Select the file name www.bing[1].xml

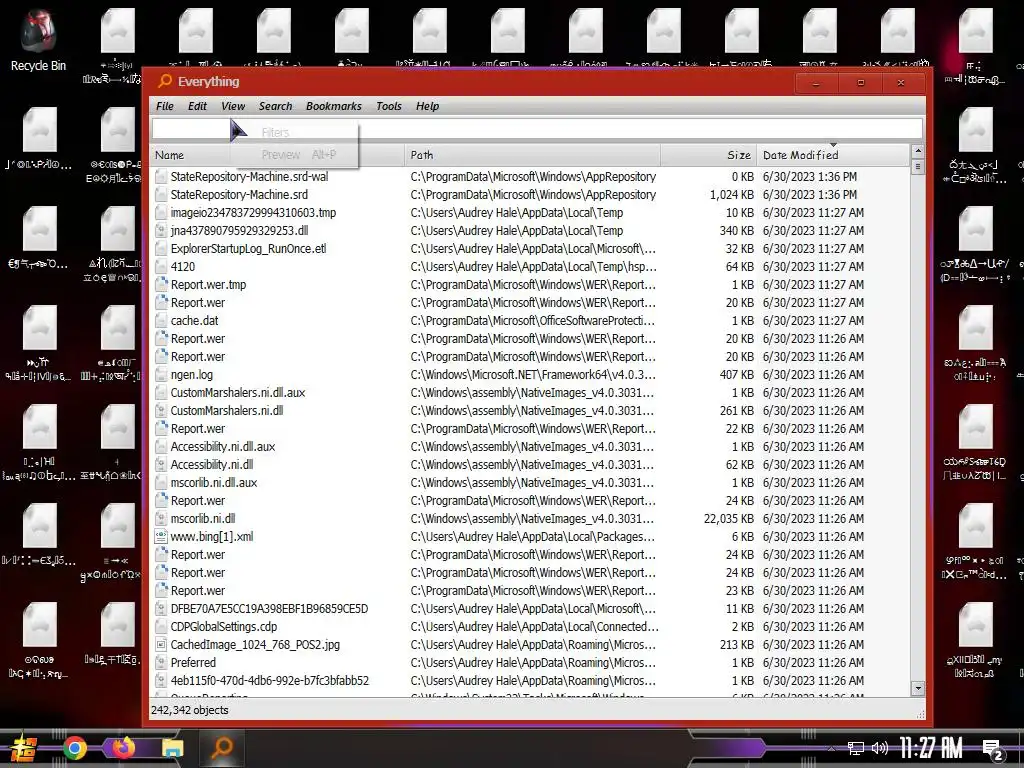pyautogui.click(x=212, y=536)
